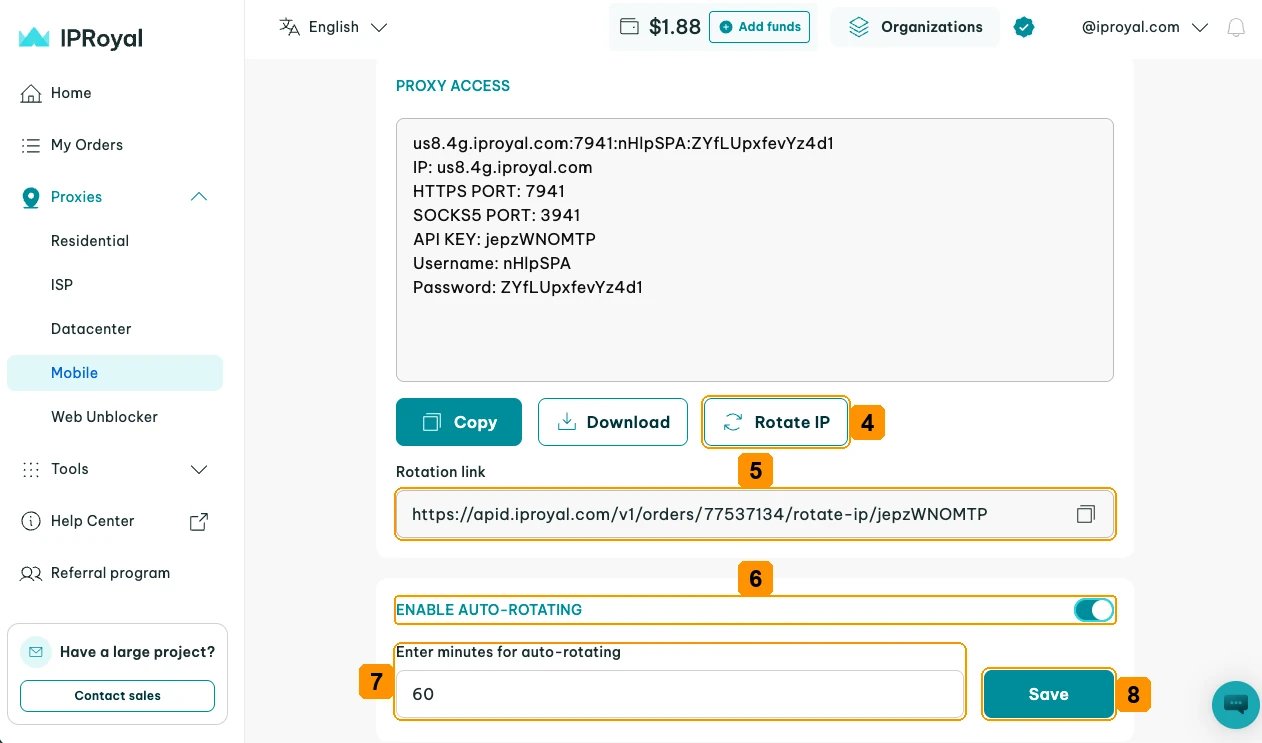This screenshot has height=743, width=1262.
Task: Click the API KEY: jepzWNOMTP line
Action: tap(504, 239)
